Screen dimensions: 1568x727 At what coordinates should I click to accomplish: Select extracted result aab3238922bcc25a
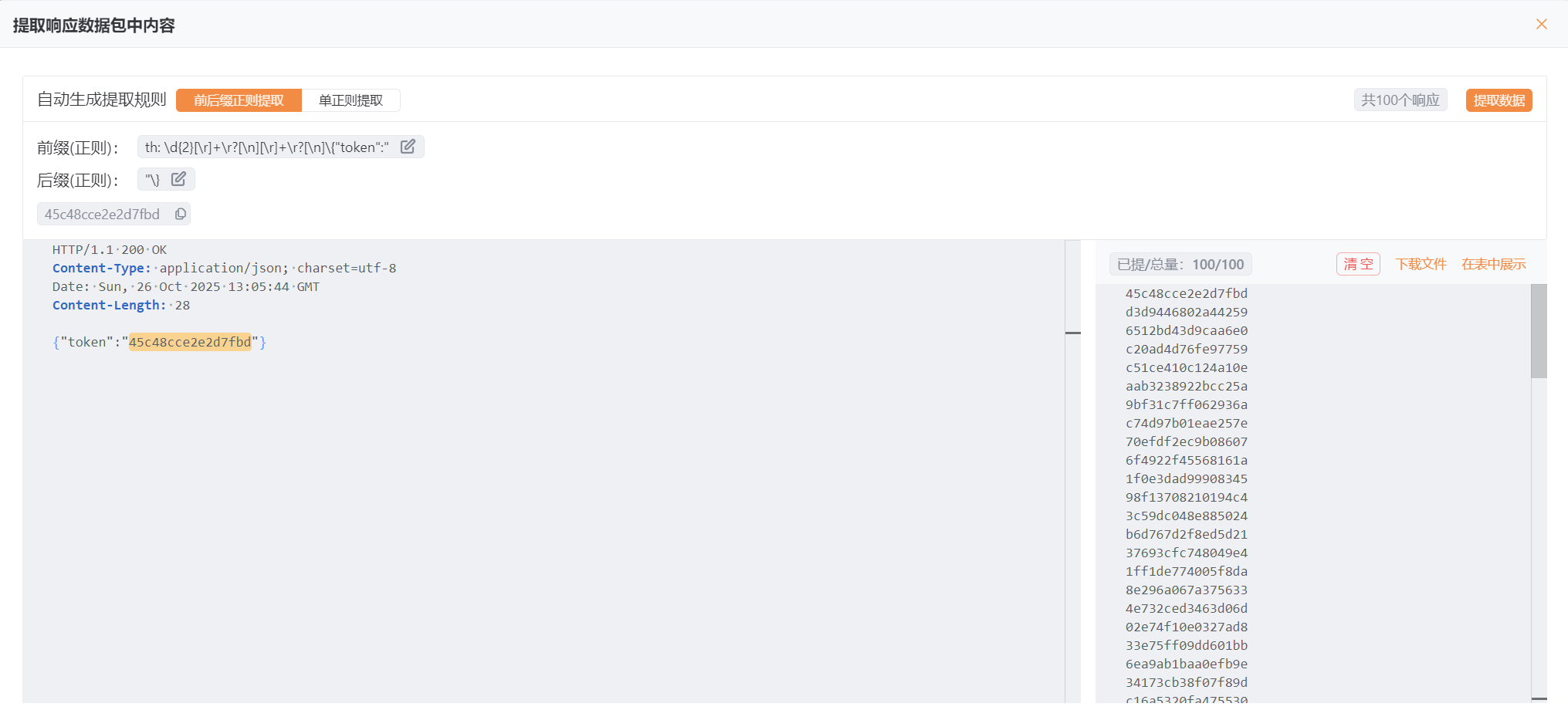pos(1186,386)
